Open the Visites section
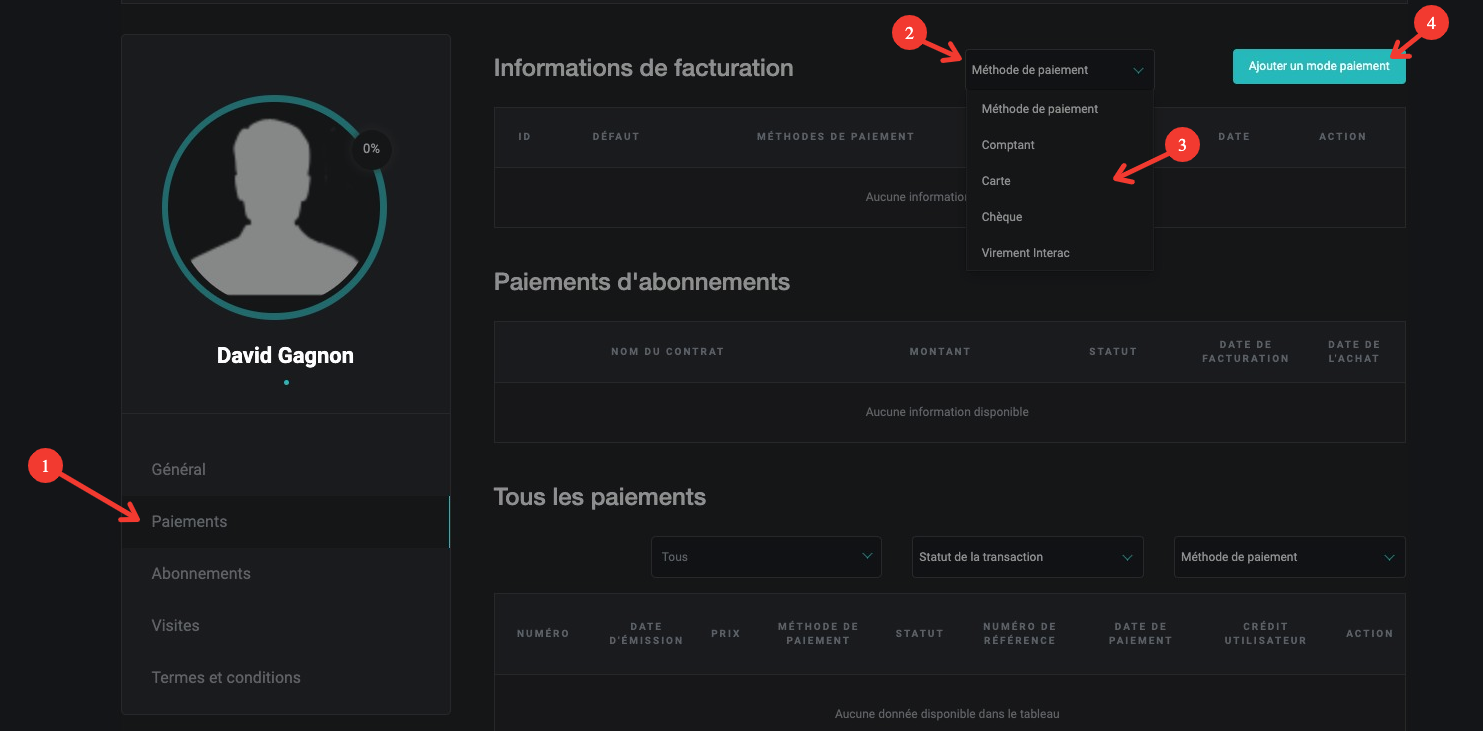The image size is (1483, 731). tap(175, 625)
